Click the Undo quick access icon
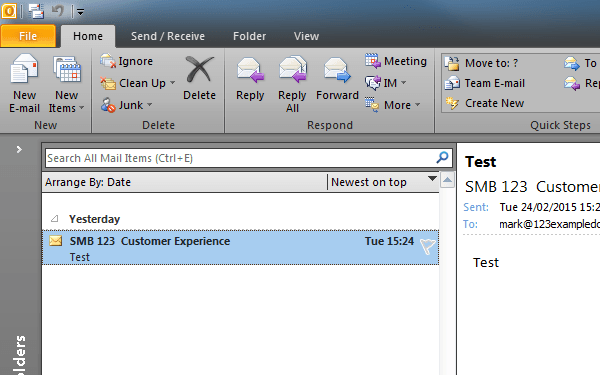Image resolution: width=600 pixels, height=375 pixels. tap(58, 11)
